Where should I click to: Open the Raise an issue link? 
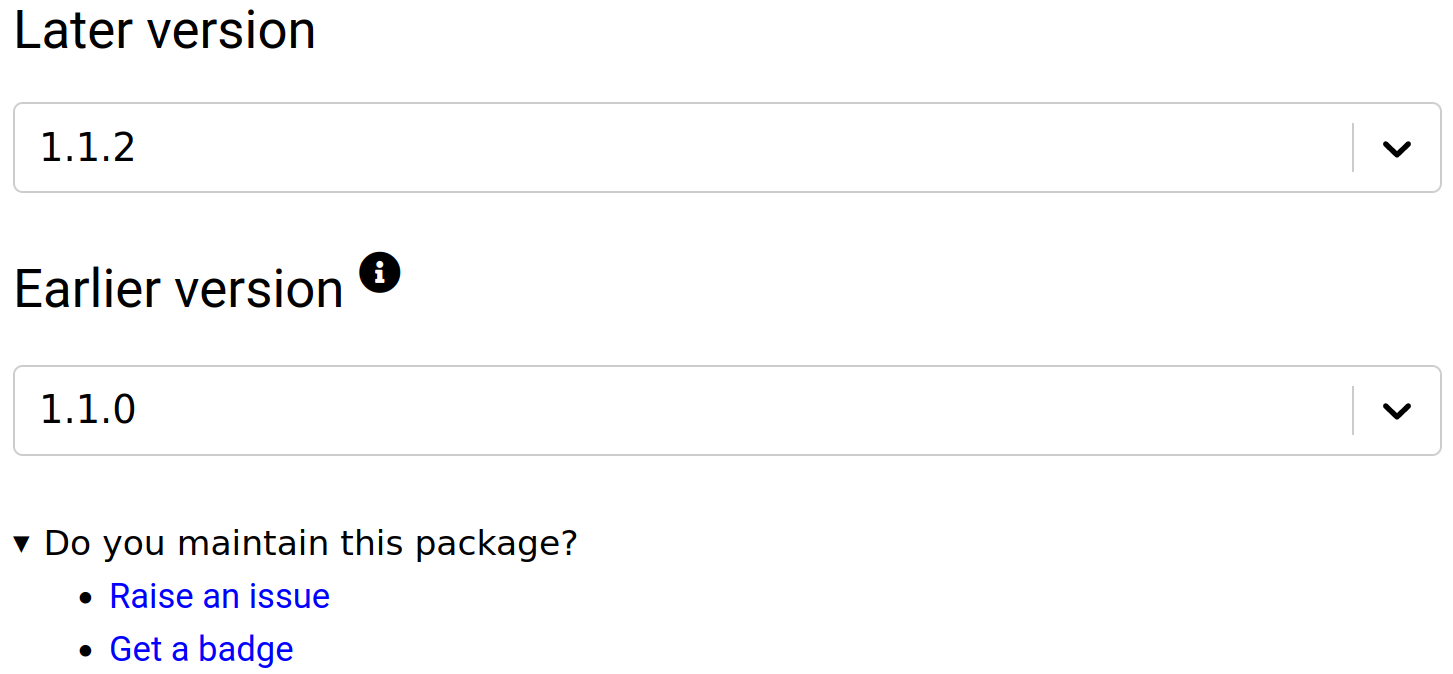220,596
